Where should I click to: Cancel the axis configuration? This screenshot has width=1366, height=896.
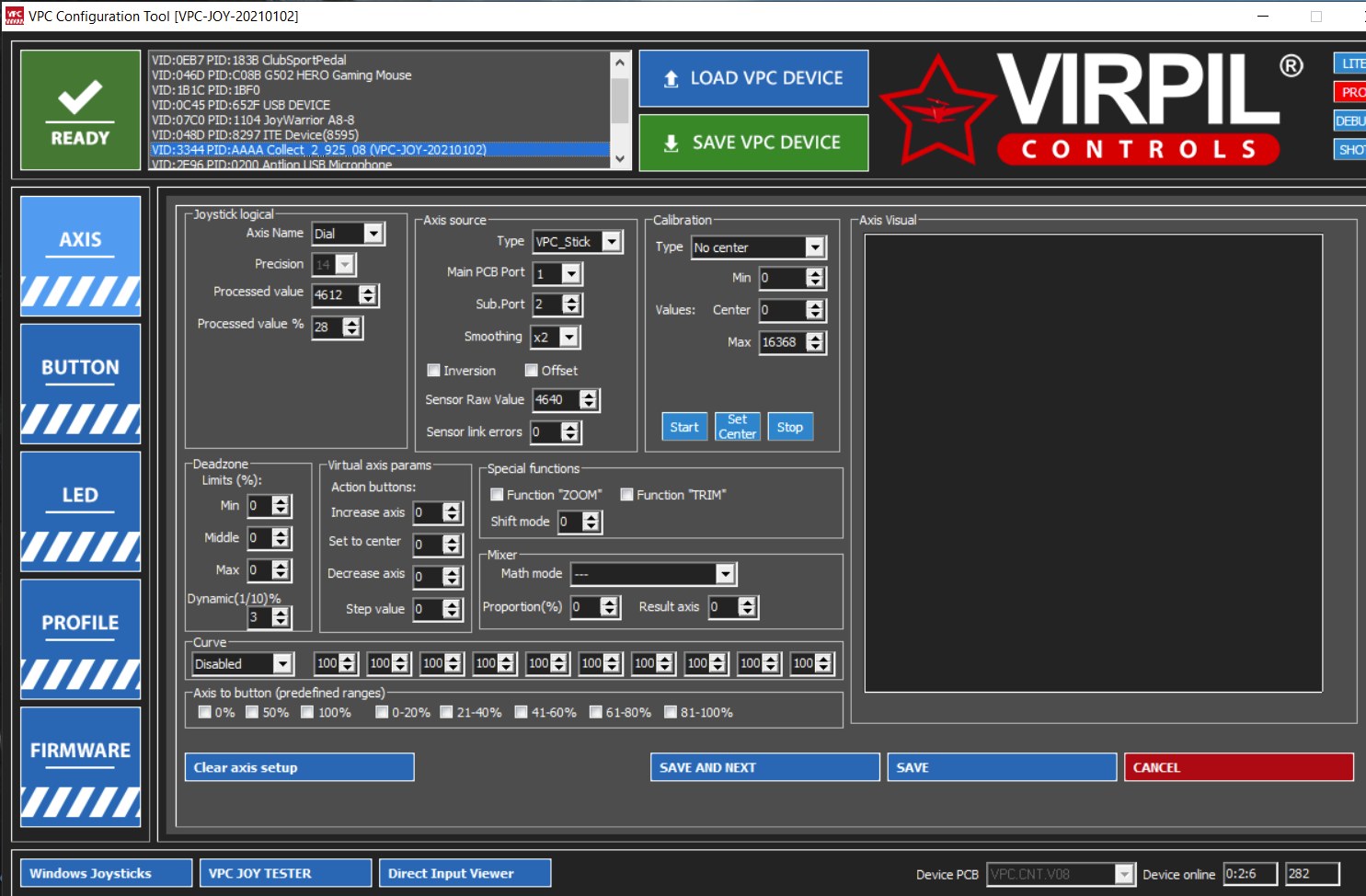(1239, 767)
